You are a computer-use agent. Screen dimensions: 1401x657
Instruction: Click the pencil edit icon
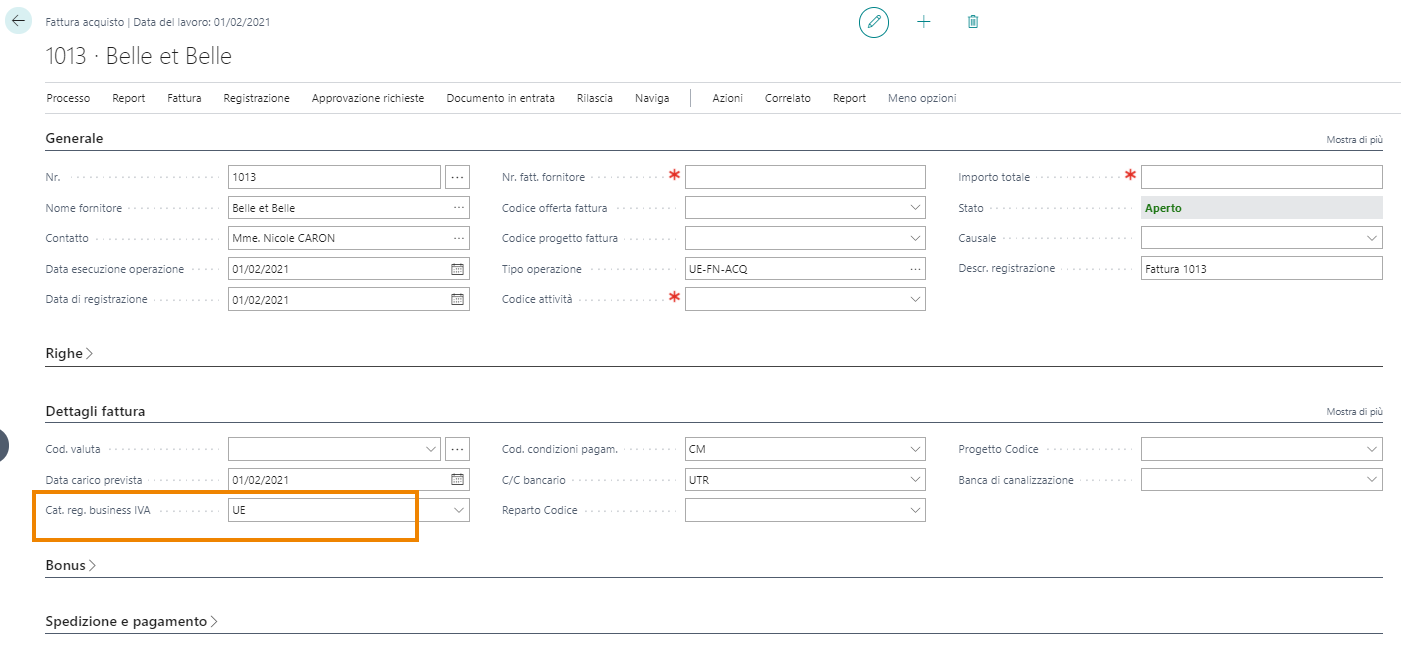(874, 22)
